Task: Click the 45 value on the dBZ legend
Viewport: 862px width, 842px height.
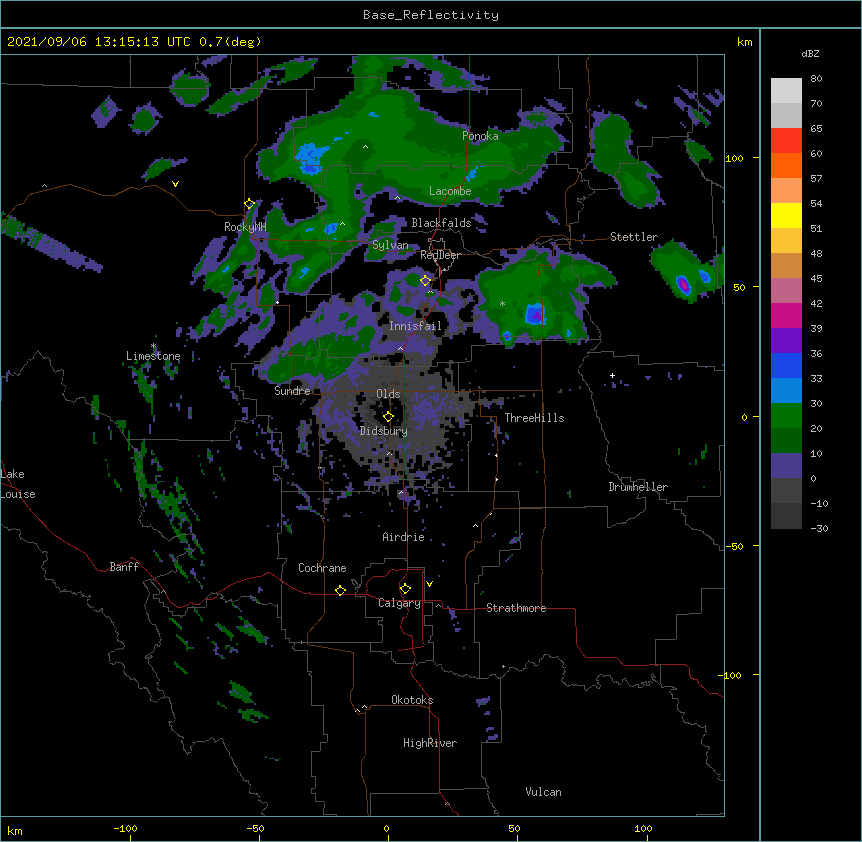Action: pos(816,279)
